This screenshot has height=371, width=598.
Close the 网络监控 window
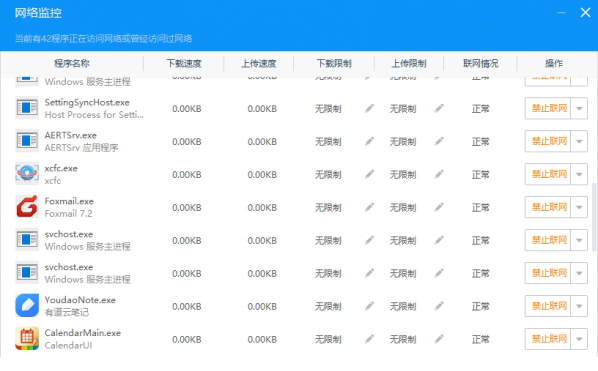585,13
